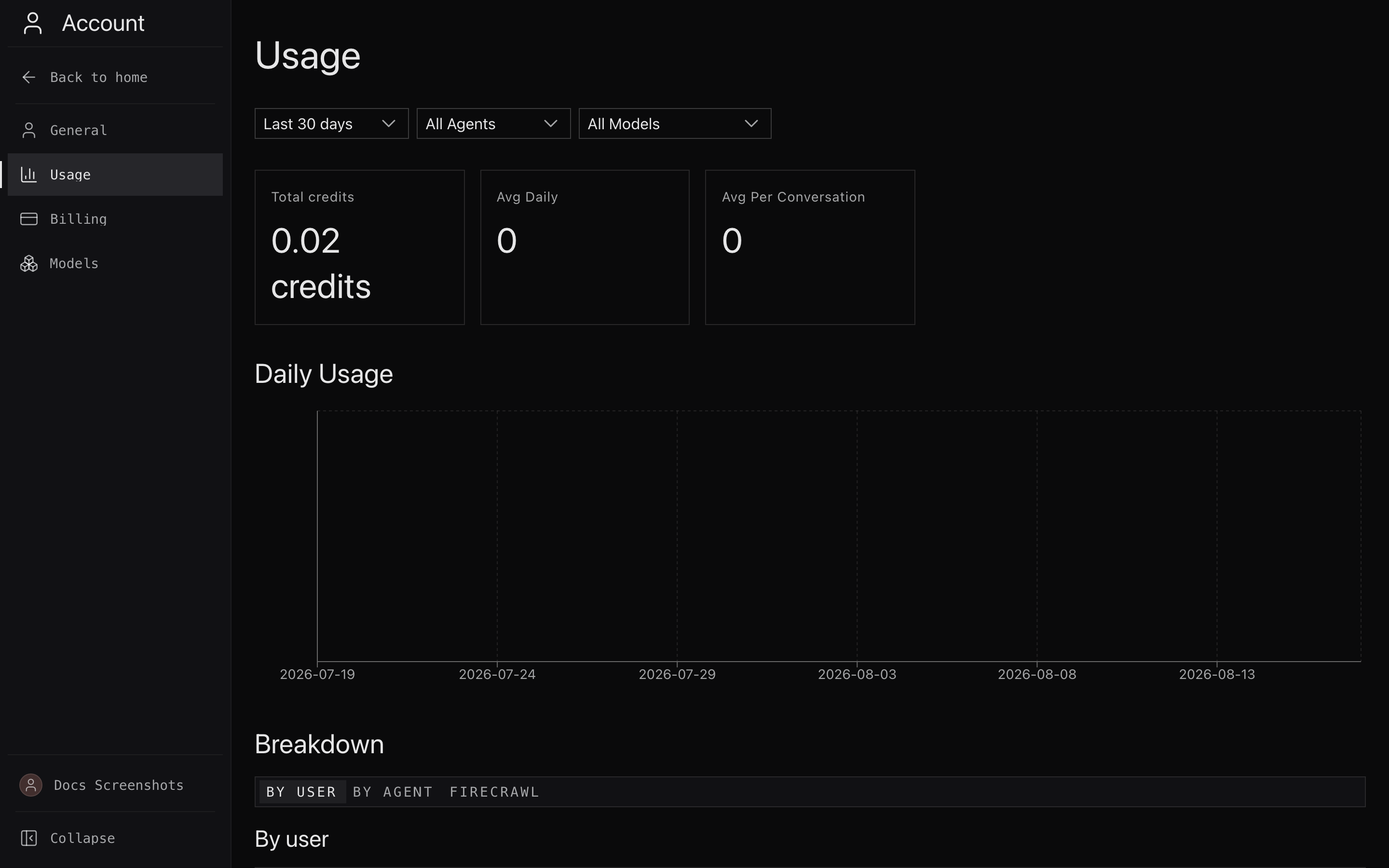Open the General settings section
The width and height of the screenshot is (1389, 868).
79,130
